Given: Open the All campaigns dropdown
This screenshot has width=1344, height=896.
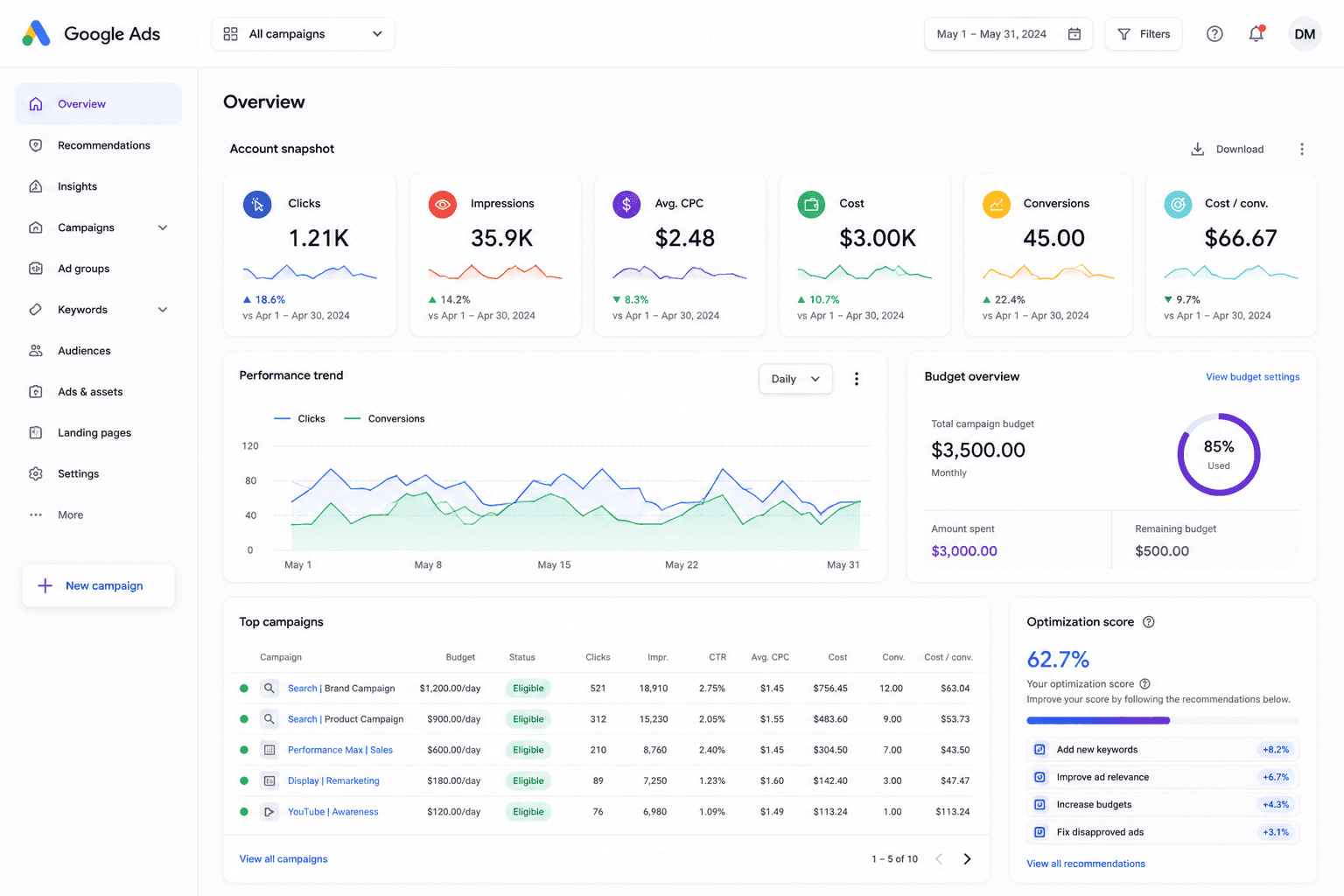Looking at the screenshot, I should (303, 34).
